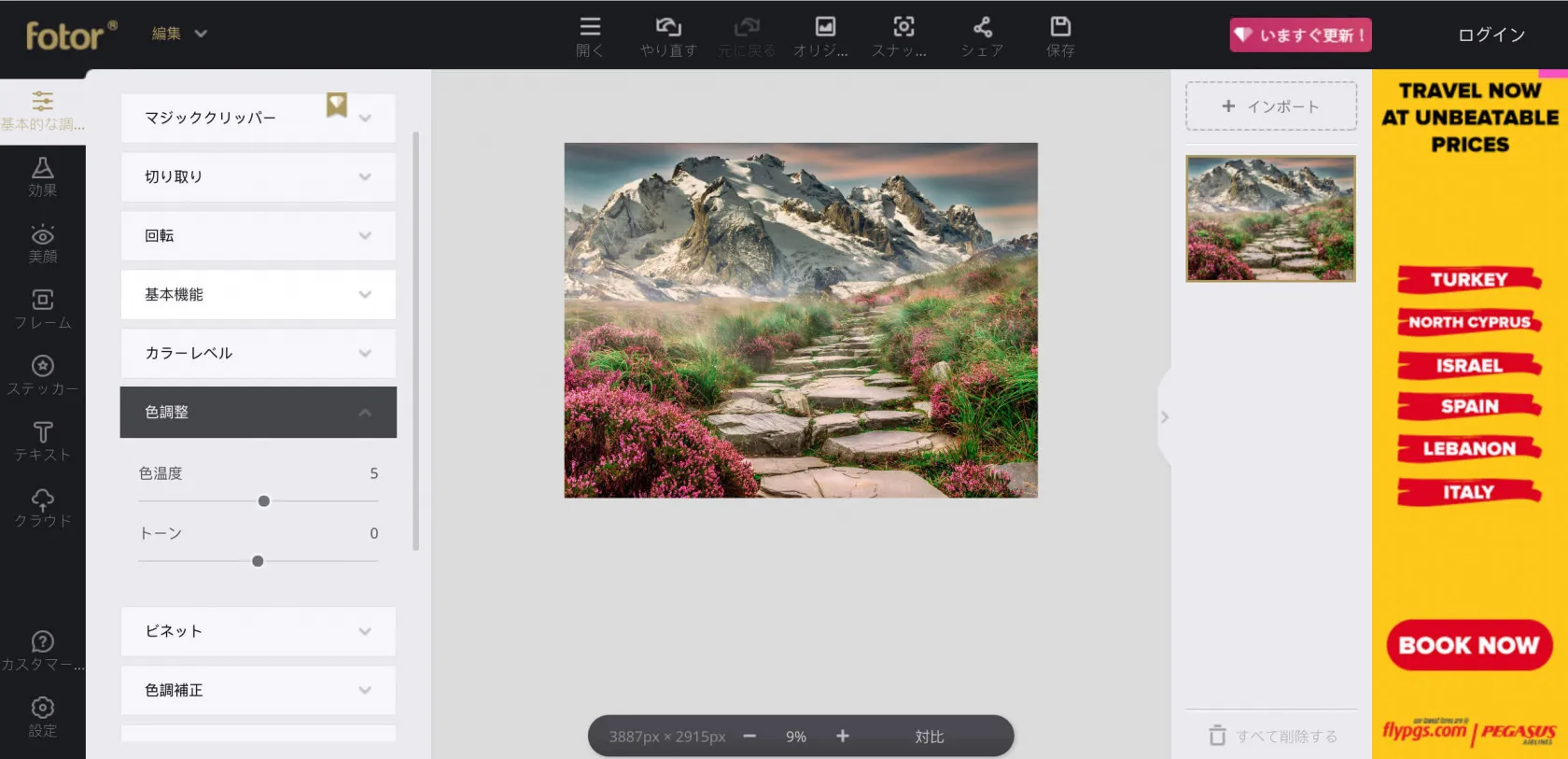Click the いますぐ更新！ upgrade button

click(1300, 35)
